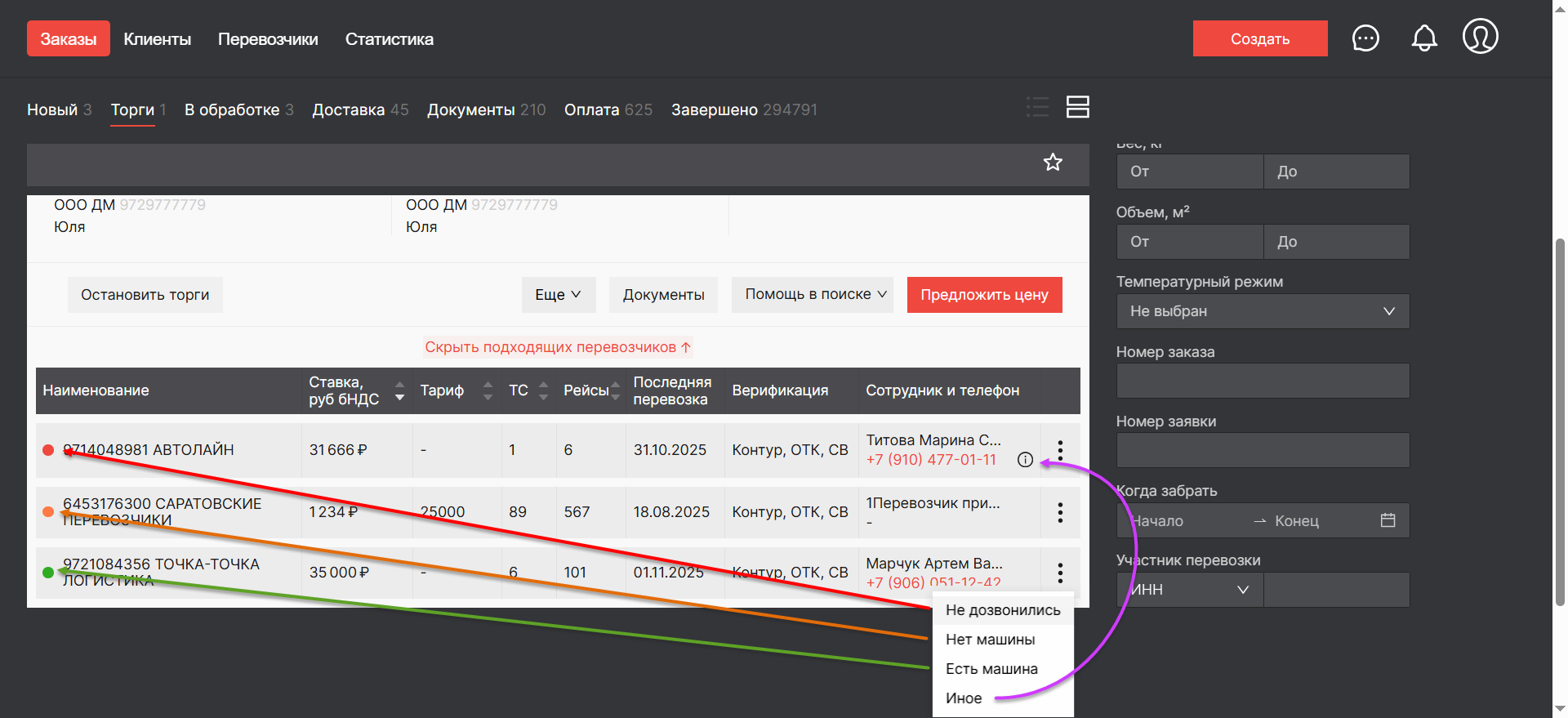The height and width of the screenshot is (718, 1568).
Task: Sort carriers by ТС column arrows
Action: (544, 390)
